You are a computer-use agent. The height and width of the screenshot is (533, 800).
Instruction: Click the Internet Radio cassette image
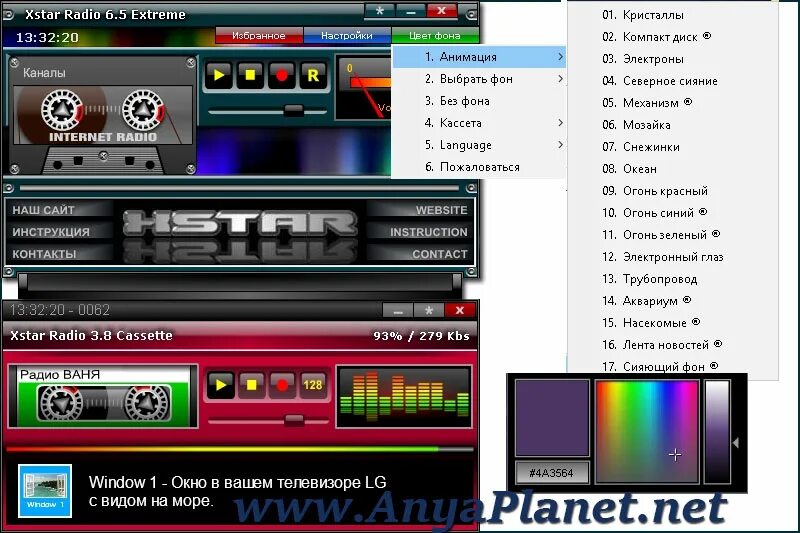coord(103,115)
